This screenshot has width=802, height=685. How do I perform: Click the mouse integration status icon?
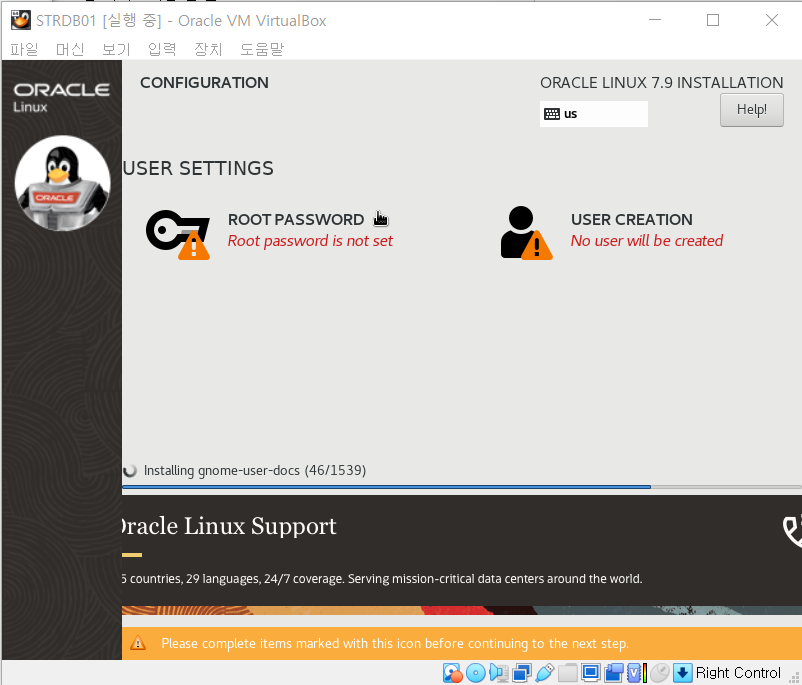point(660,673)
